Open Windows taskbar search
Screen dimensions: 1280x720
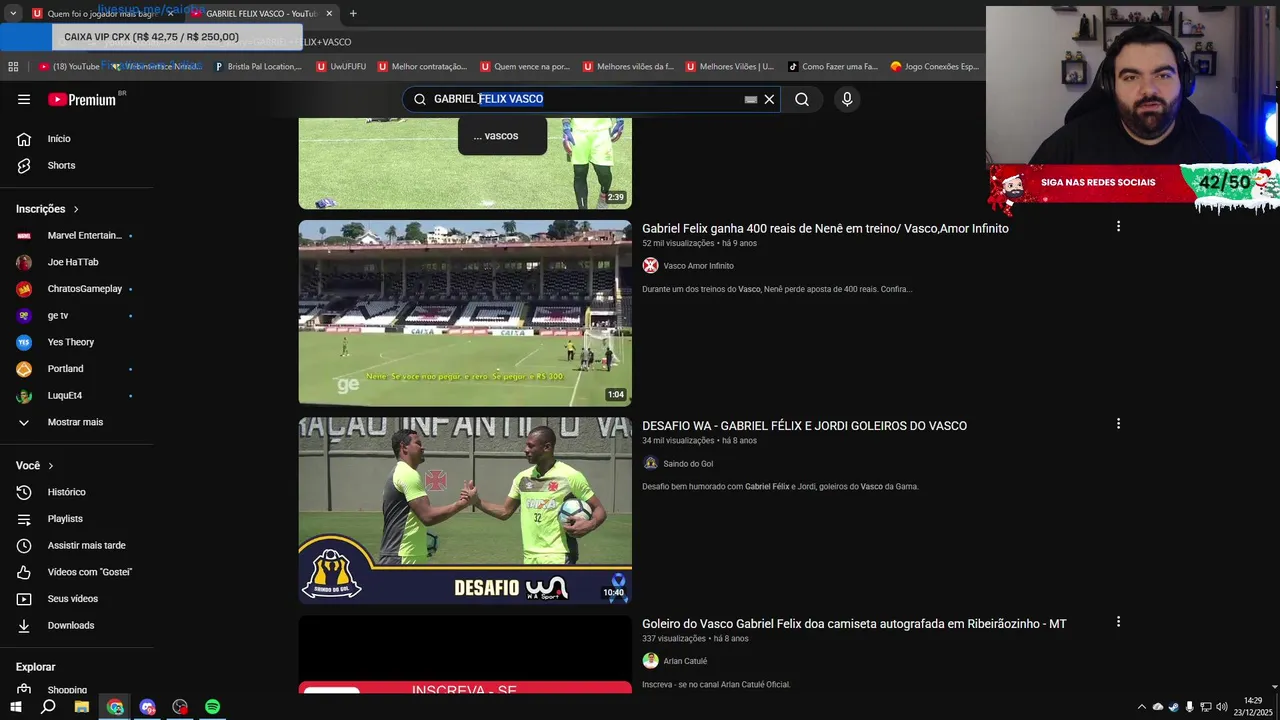(x=48, y=707)
